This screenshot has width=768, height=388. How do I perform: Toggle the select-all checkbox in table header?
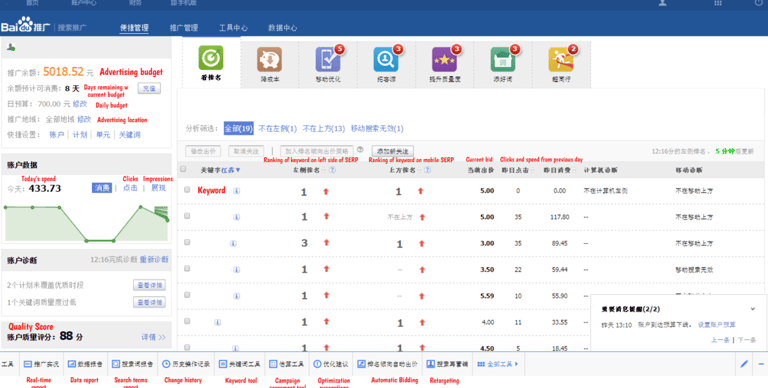[183, 170]
